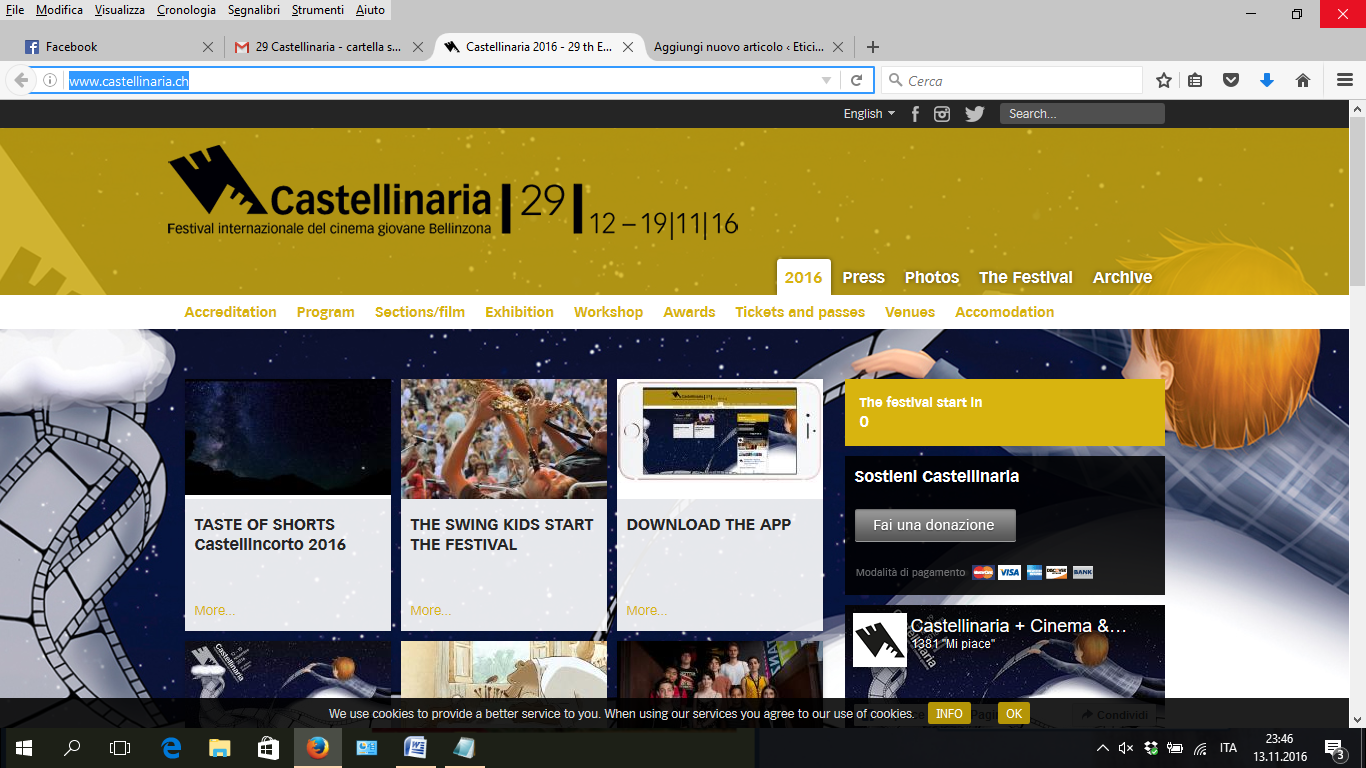Open Castellinaria Twitter icon in header
Screen dimensions: 1366x768
pos(975,114)
